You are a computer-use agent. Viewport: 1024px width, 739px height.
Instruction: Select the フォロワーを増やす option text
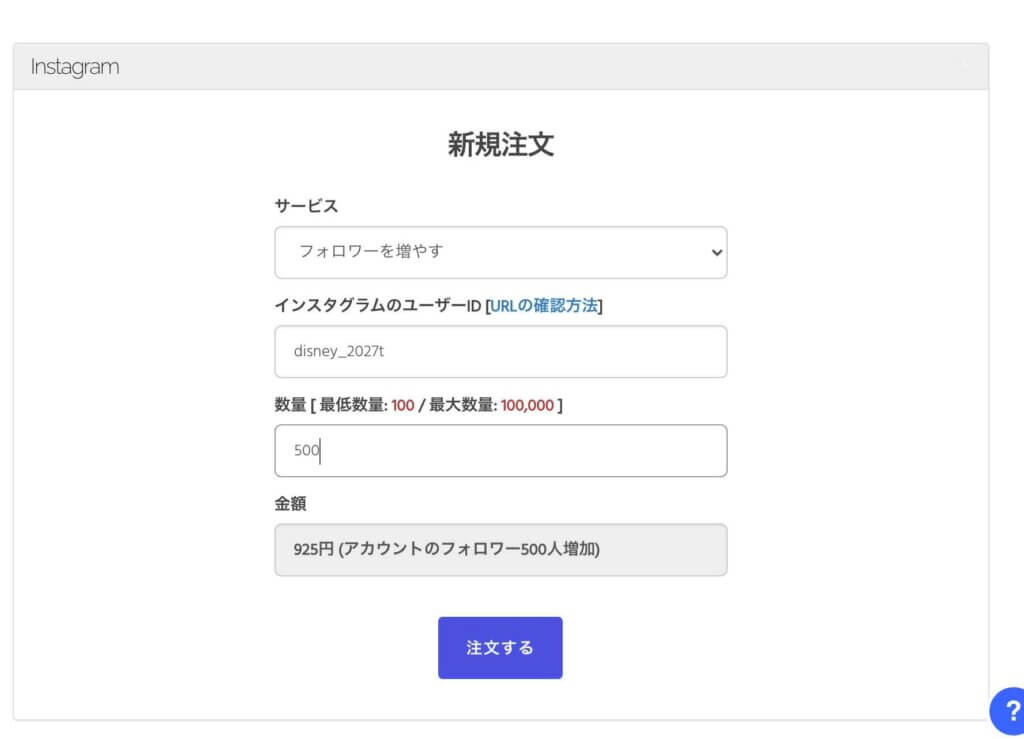[371, 252]
